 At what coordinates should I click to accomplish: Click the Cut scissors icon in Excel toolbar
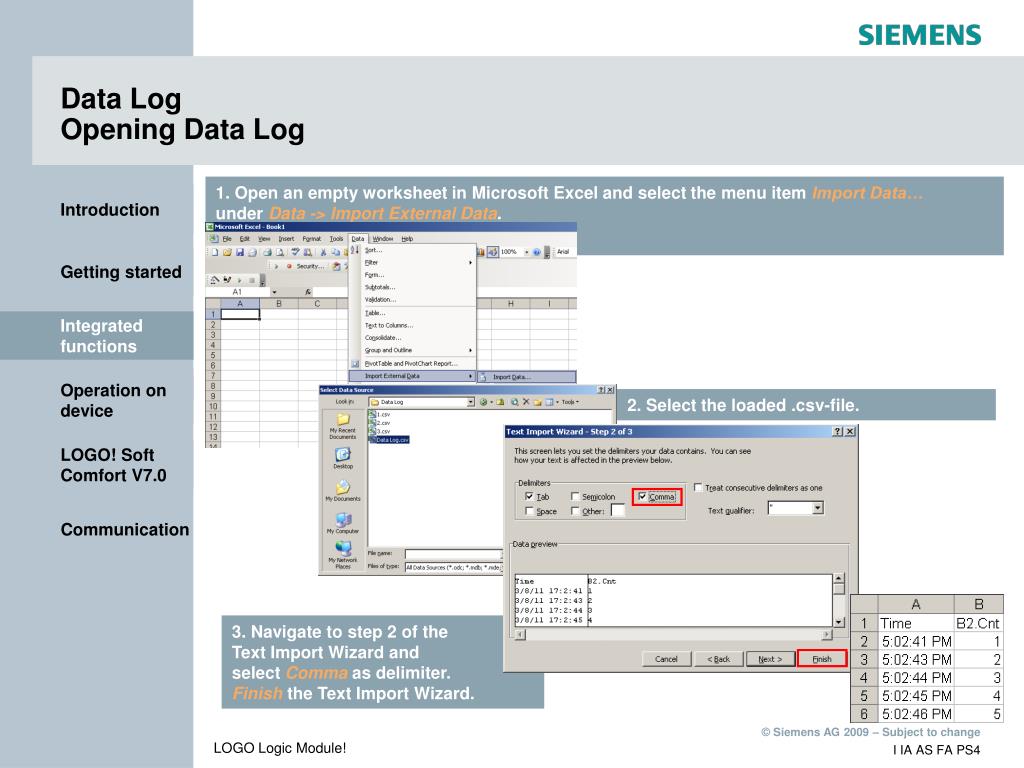[323, 252]
